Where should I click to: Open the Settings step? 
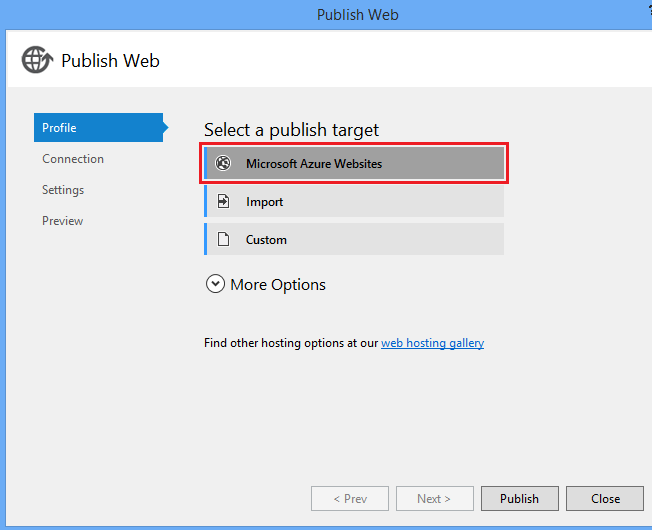click(63, 190)
